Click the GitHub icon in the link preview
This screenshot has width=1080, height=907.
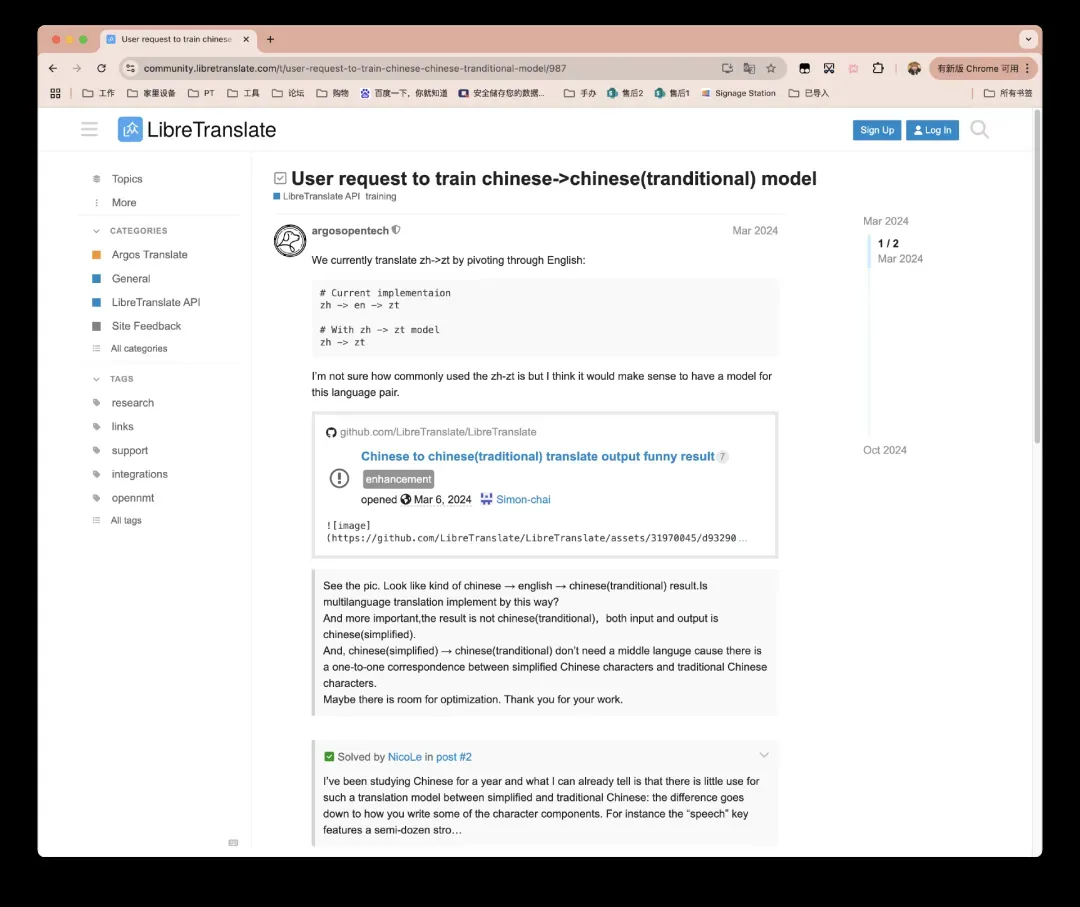[331, 432]
